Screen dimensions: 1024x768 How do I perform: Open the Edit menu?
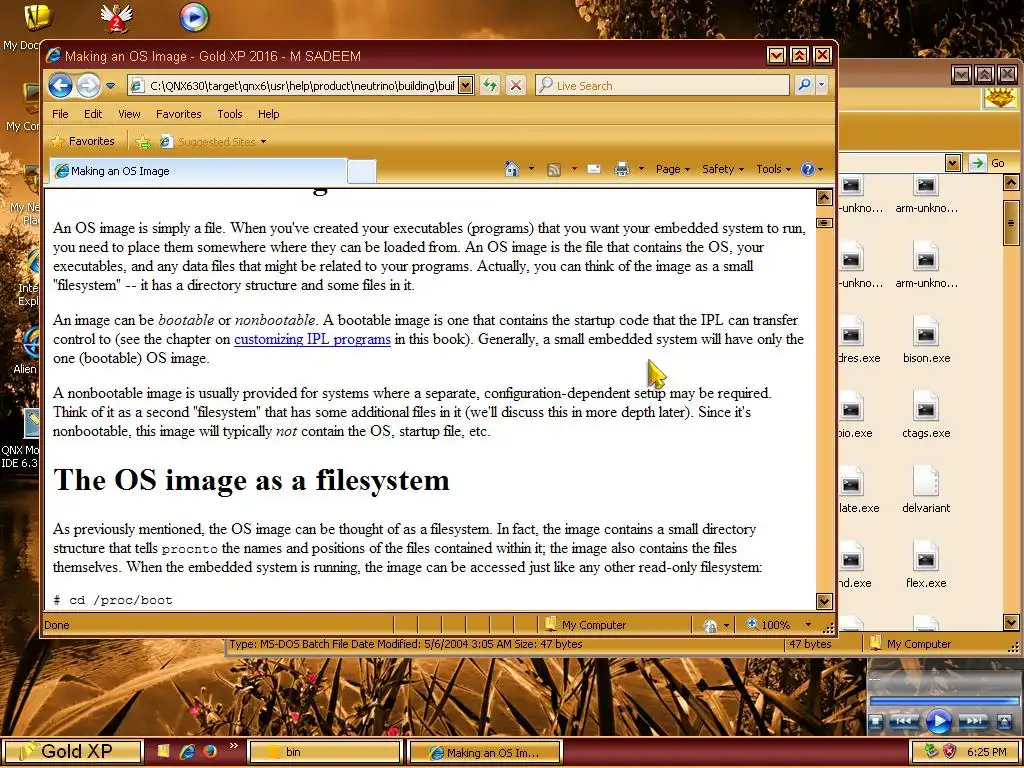(93, 114)
